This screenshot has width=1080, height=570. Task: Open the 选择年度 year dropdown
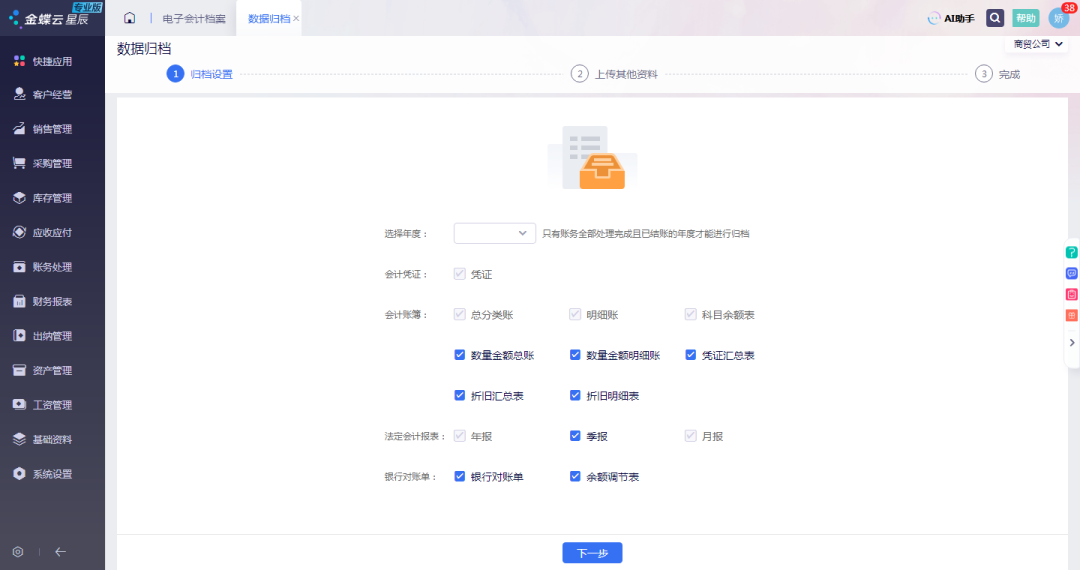495,233
